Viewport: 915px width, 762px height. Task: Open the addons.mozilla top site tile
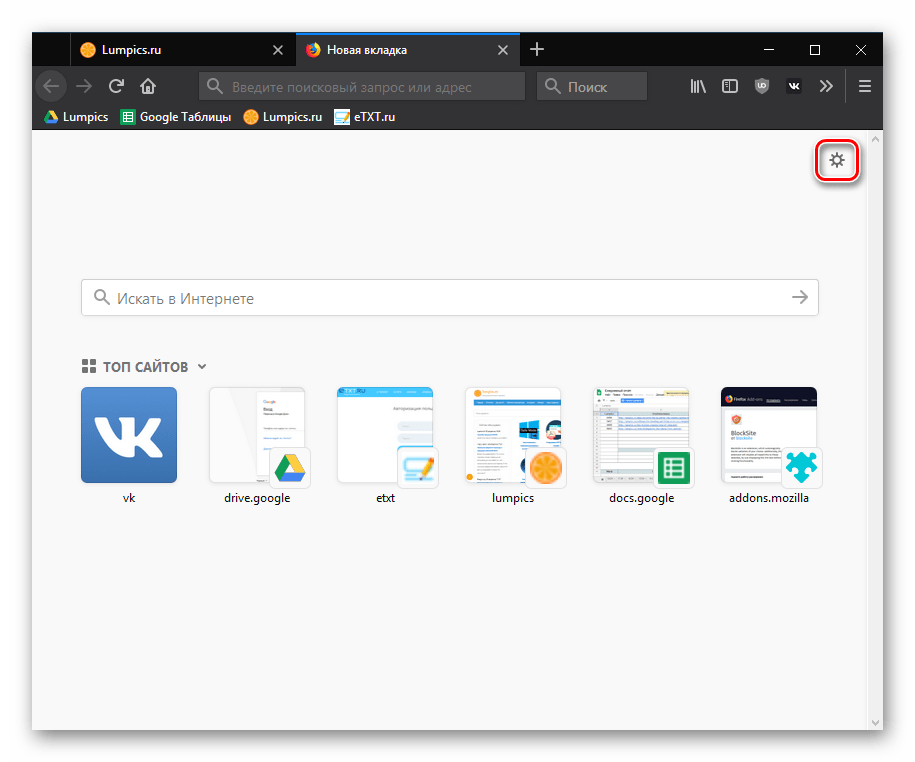pos(768,435)
